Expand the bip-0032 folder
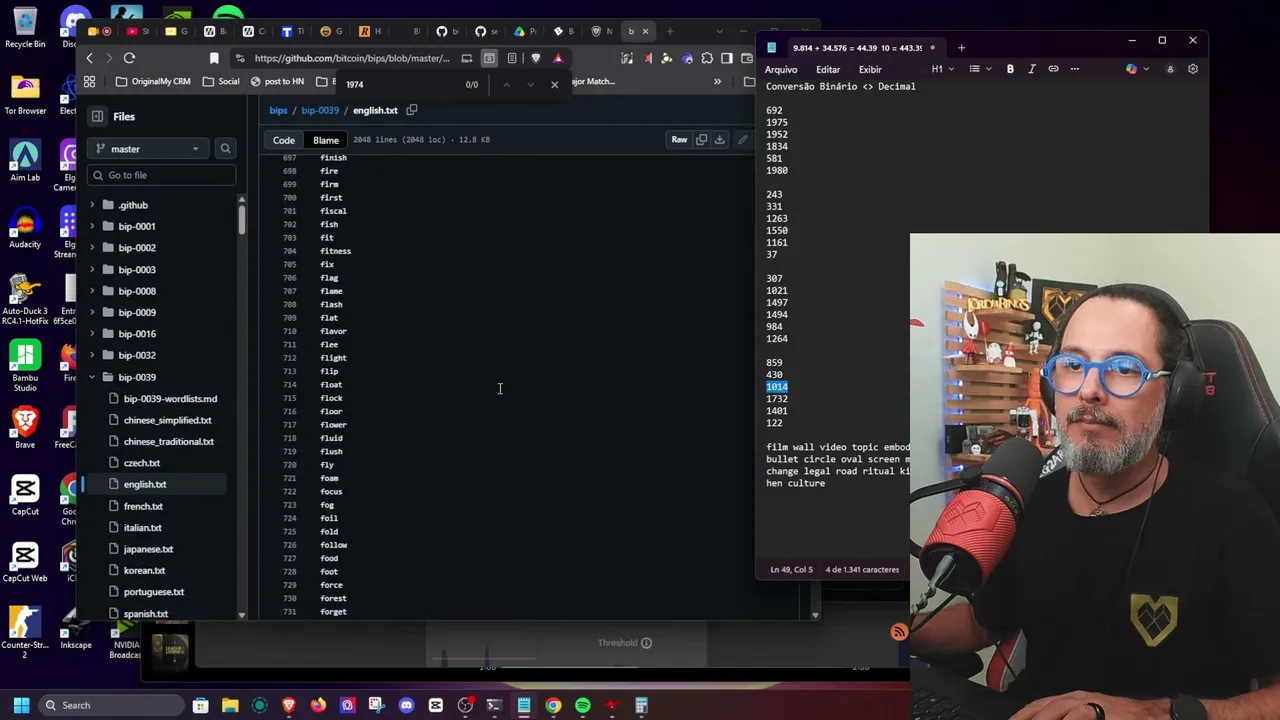 coord(92,355)
